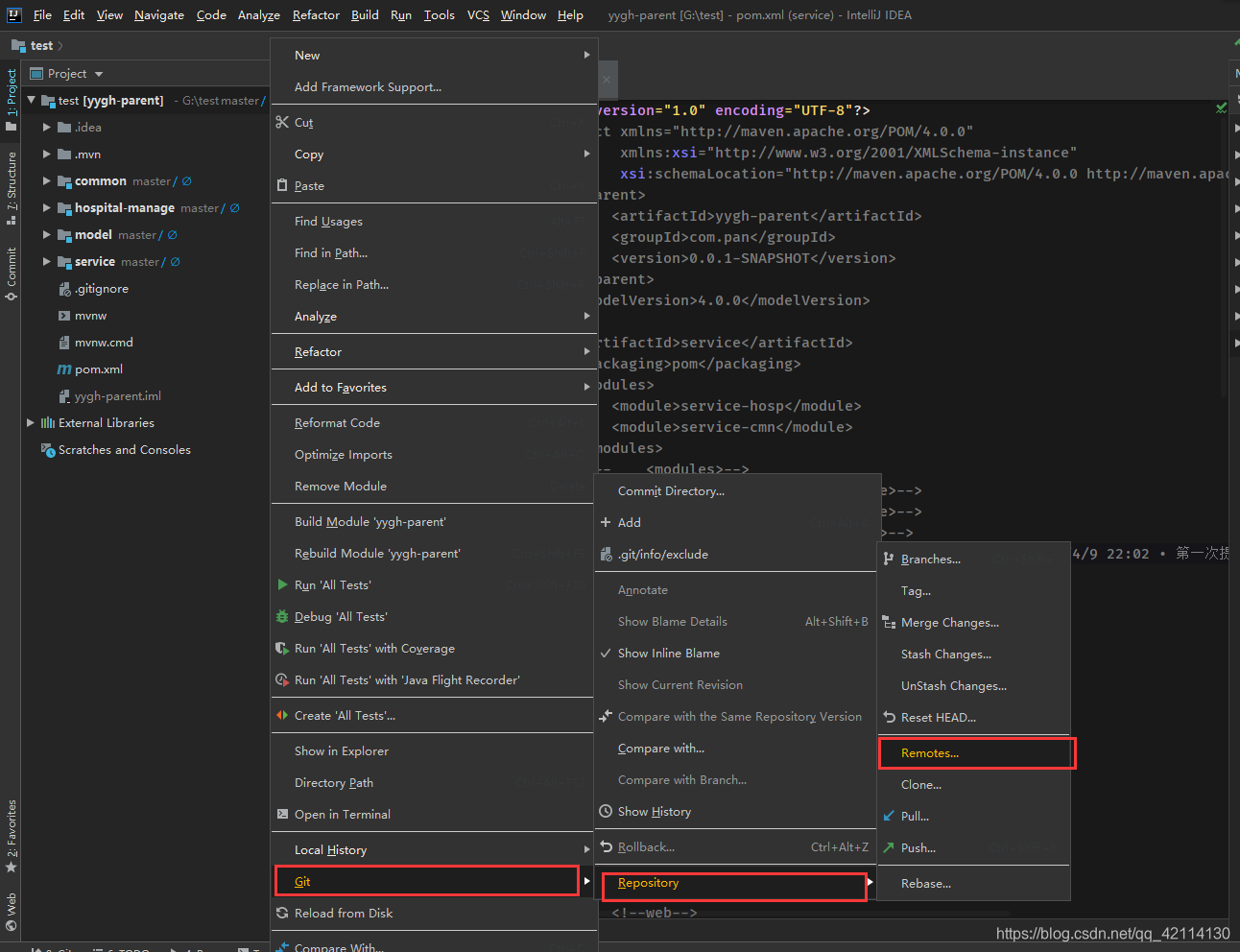Click the Compare with Same Repository Version icon
The image size is (1240, 952).
click(x=606, y=716)
